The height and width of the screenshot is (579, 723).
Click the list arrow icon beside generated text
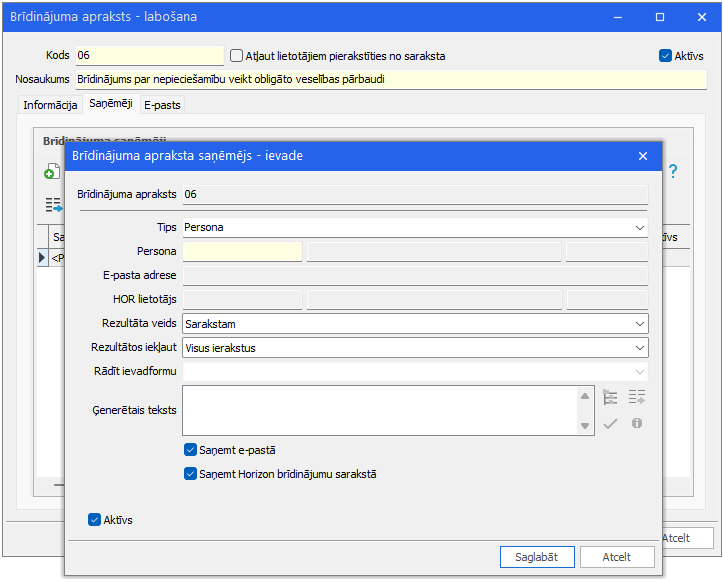pyautogui.click(x=637, y=397)
